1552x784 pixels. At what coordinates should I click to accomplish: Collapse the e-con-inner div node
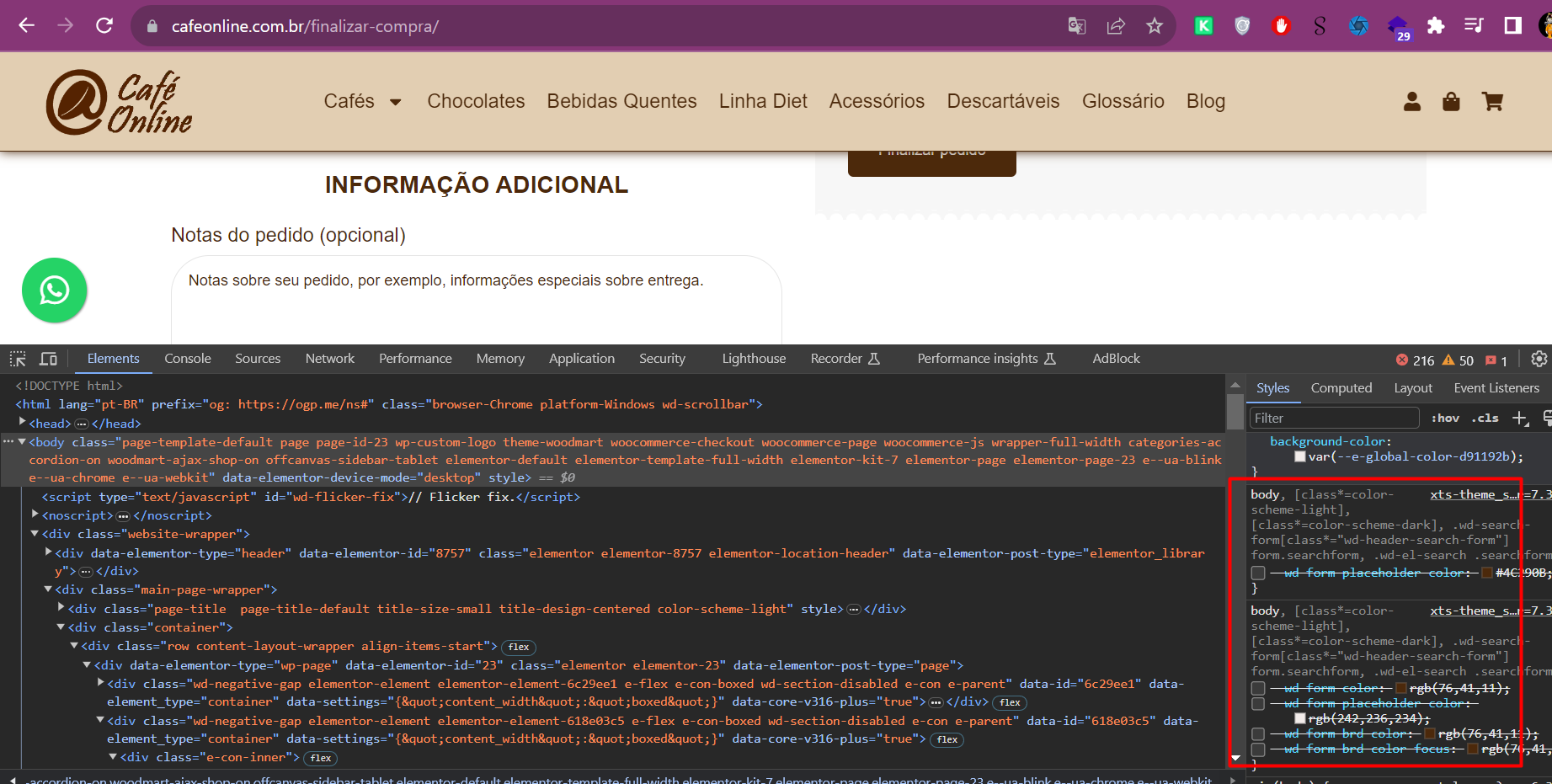113,756
